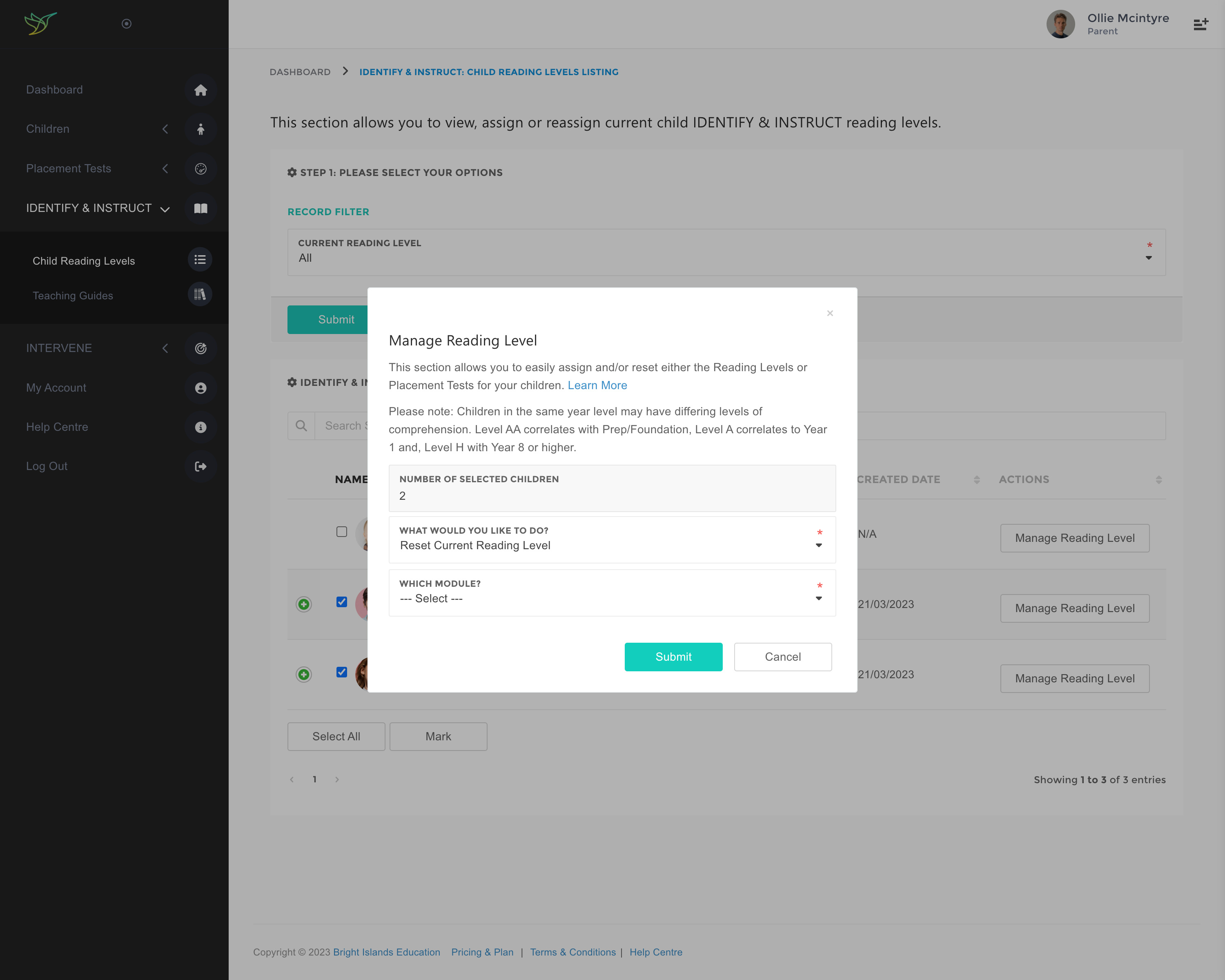Click the Child Reading Levels list icon

(200, 260)
